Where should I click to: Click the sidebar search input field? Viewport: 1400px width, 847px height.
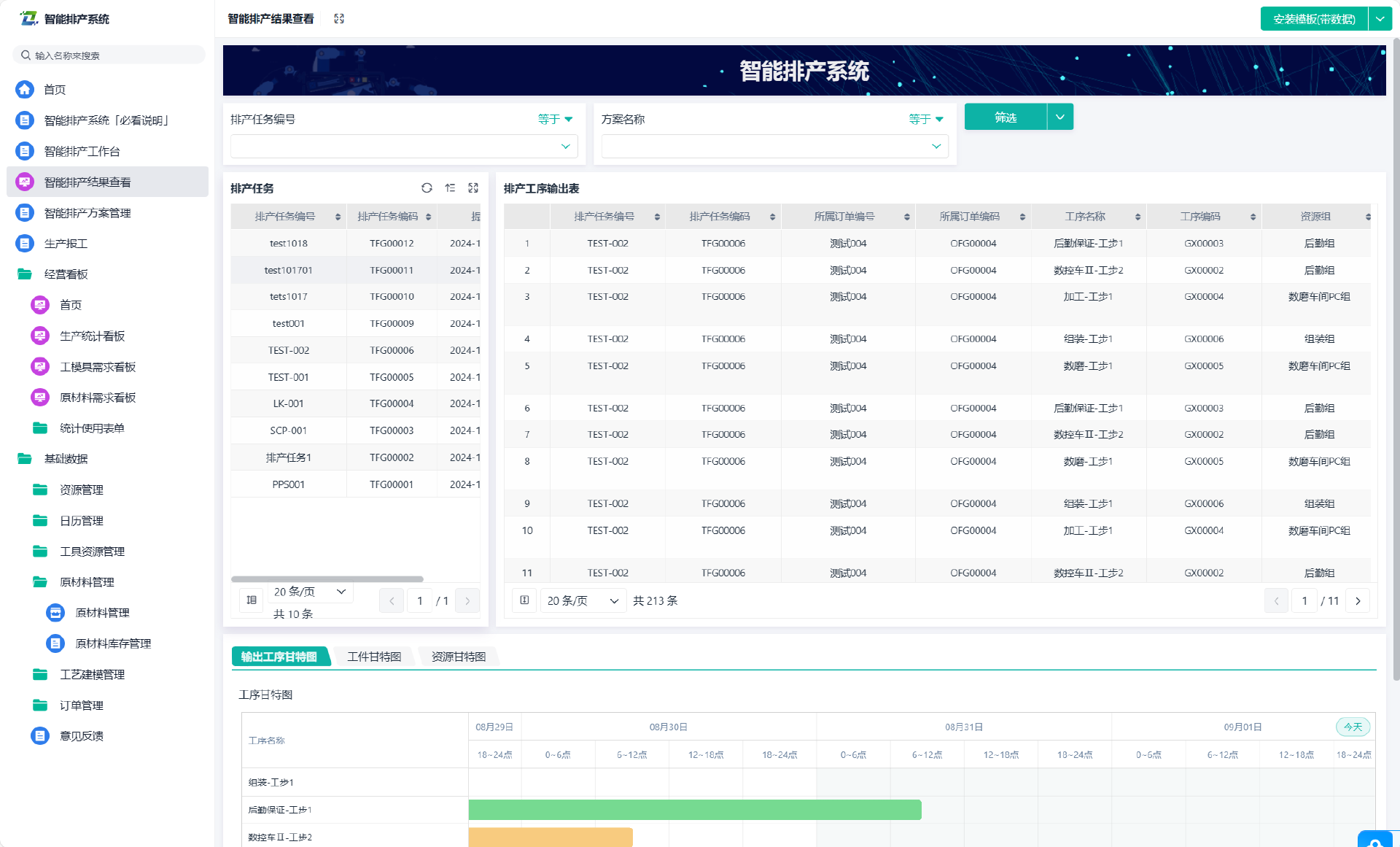click(x=109, y=55)
